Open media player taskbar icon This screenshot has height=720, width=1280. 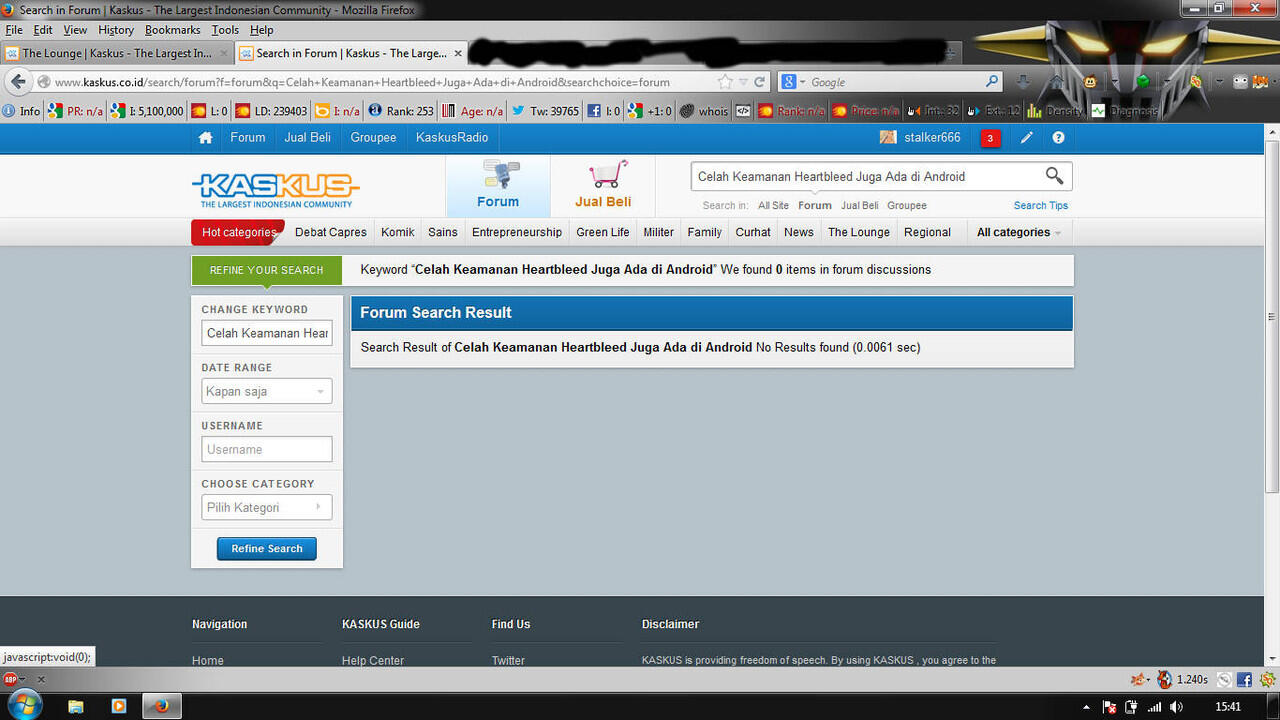point(119,706)
